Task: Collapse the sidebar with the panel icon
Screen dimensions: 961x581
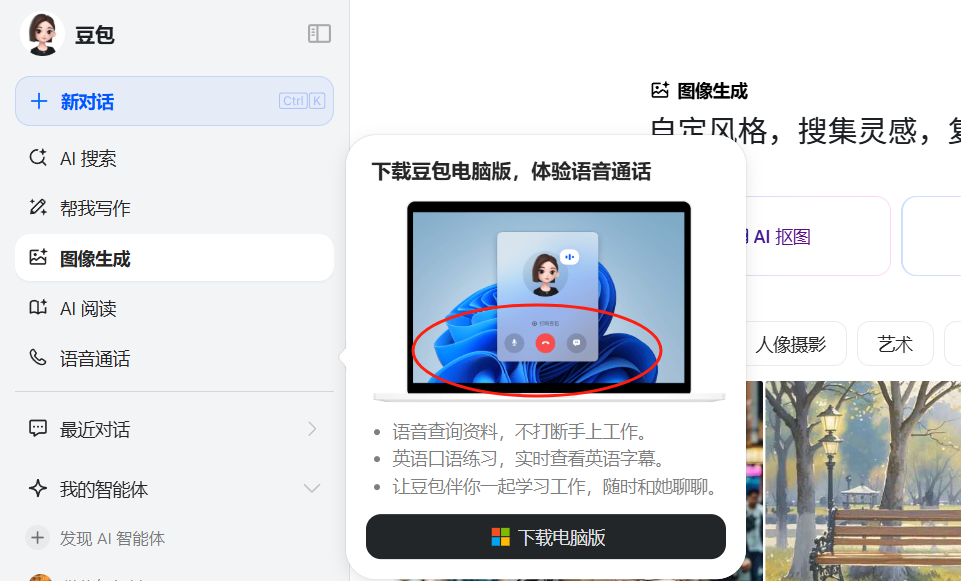Action: click(x=319, y=33)
